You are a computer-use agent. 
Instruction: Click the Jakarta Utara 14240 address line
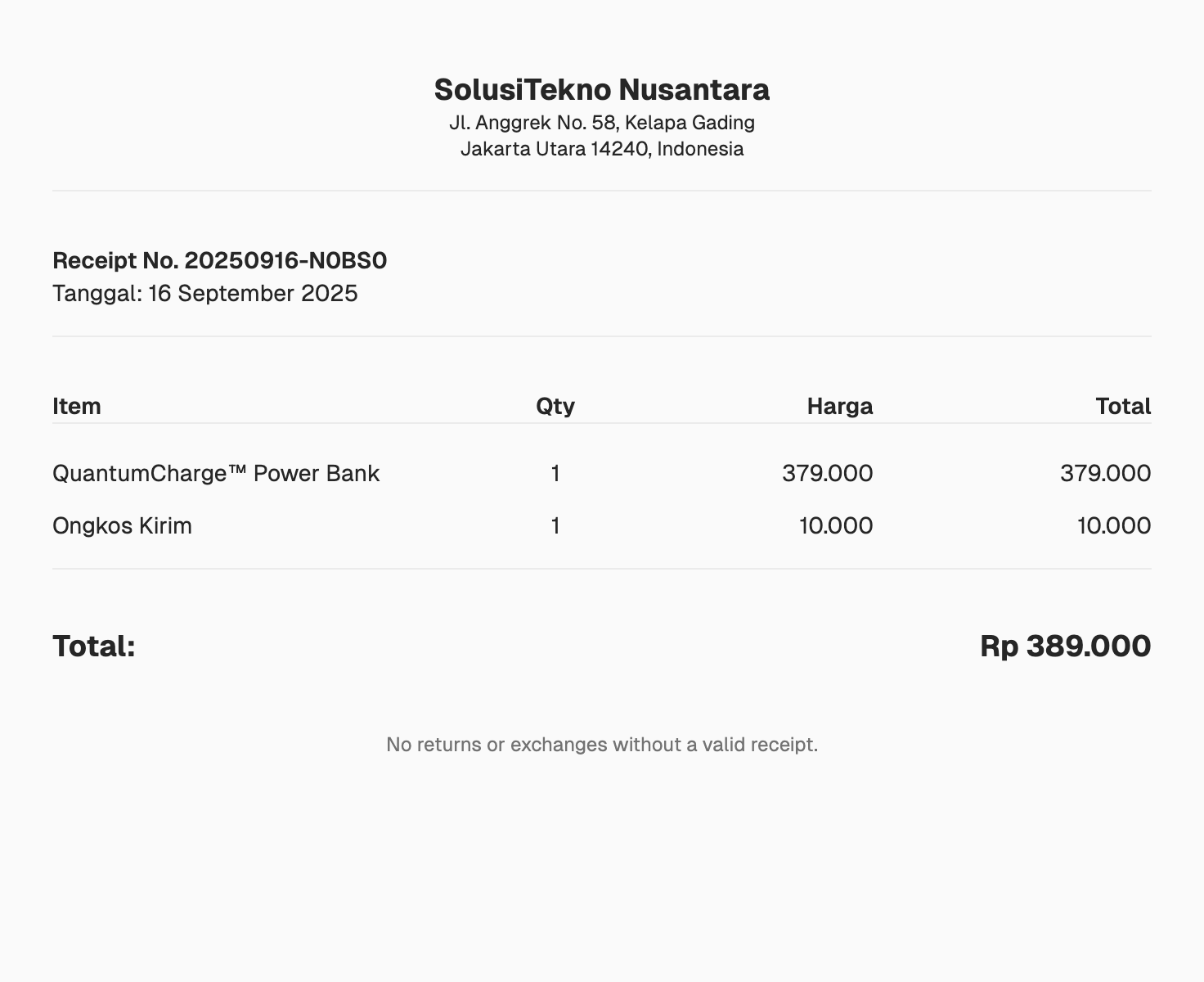(x=601, y=149)
